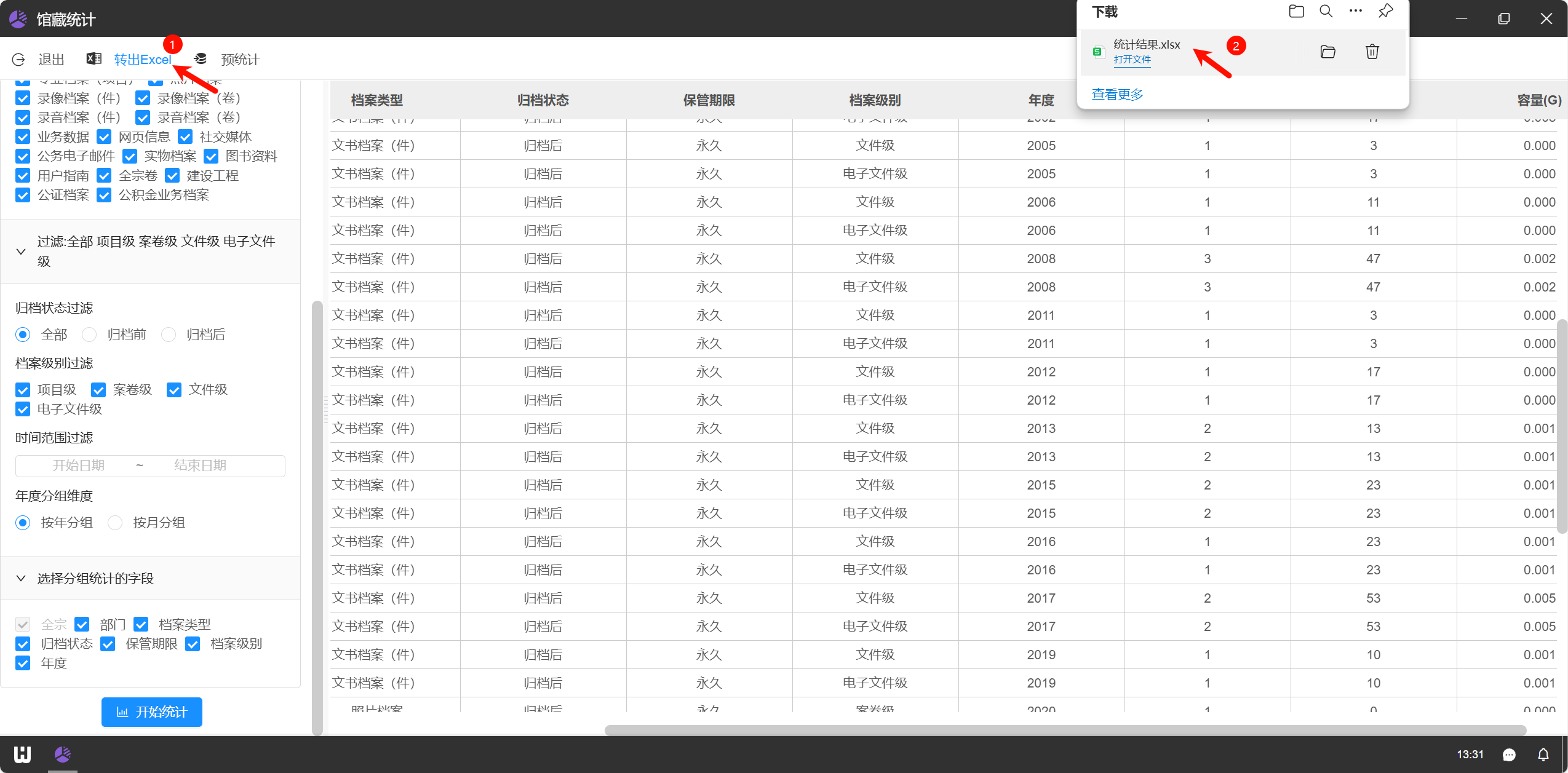Image resolution: width=1568 pixels, height=773 pixels.
Task: Click the search icon in downloads popup
Action: coord(1326,11)
